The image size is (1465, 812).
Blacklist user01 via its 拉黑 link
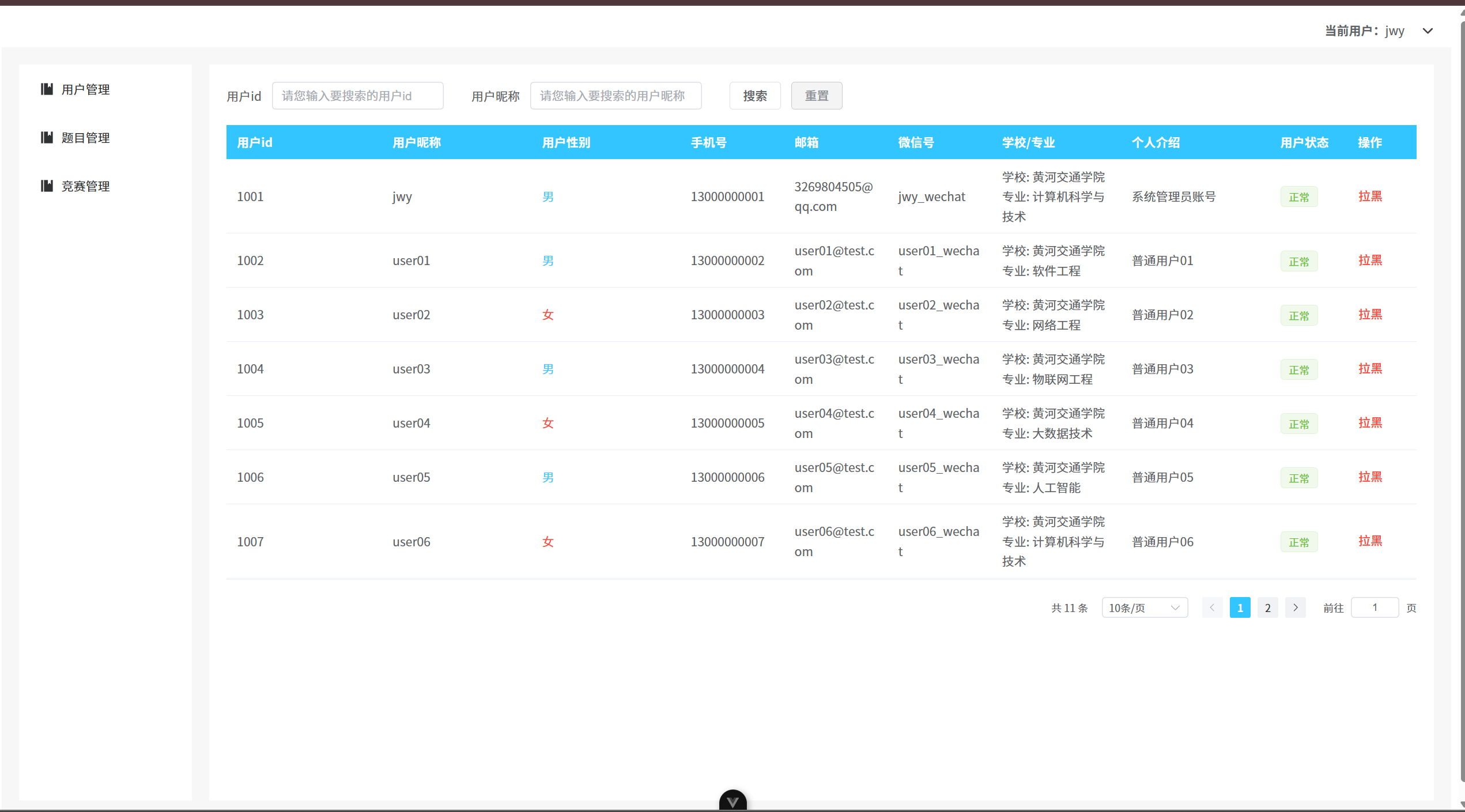pyautogui.click(x=1369, y=260)
